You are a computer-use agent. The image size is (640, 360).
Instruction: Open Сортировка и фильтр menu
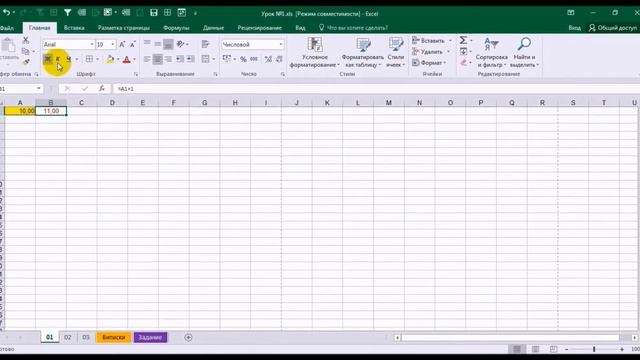[491, 52]
